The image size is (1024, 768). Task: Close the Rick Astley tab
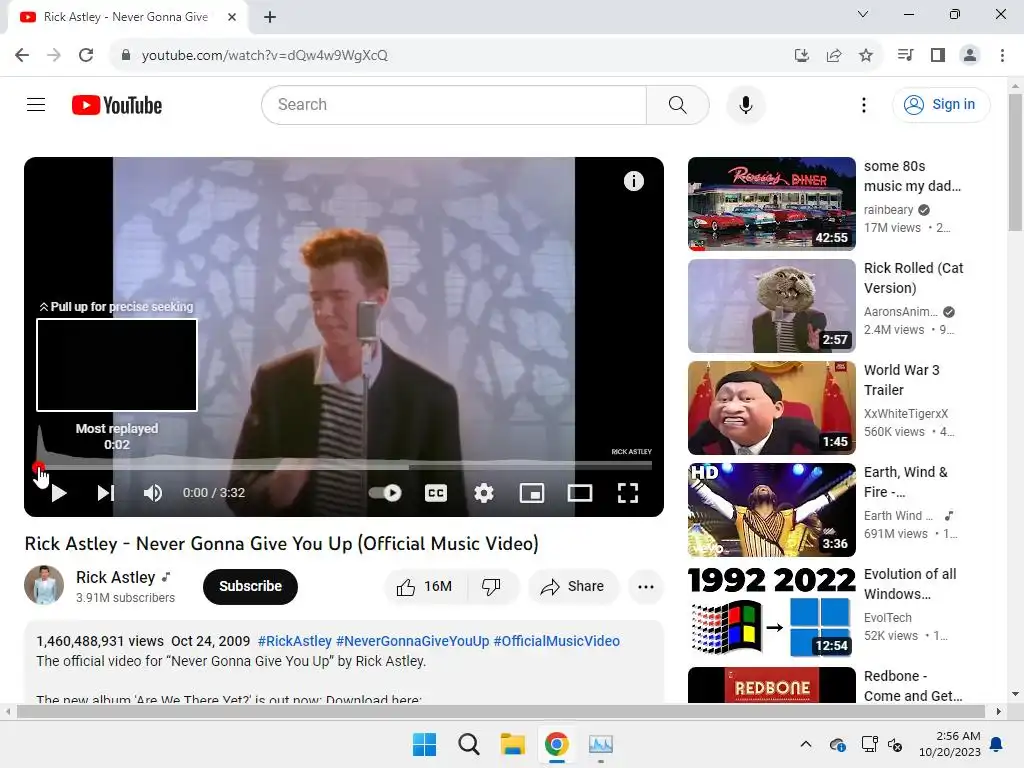[x=232, y=17]
